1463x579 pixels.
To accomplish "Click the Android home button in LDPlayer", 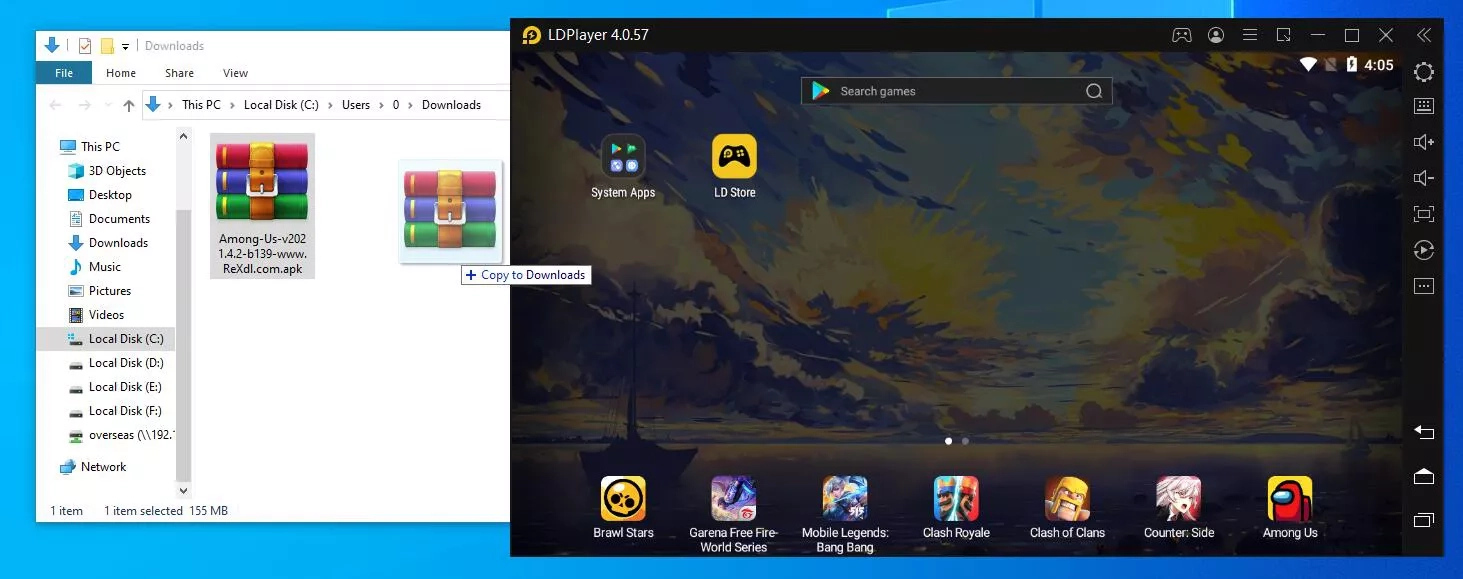I will pyautogui.click(x=1424, y=476).
